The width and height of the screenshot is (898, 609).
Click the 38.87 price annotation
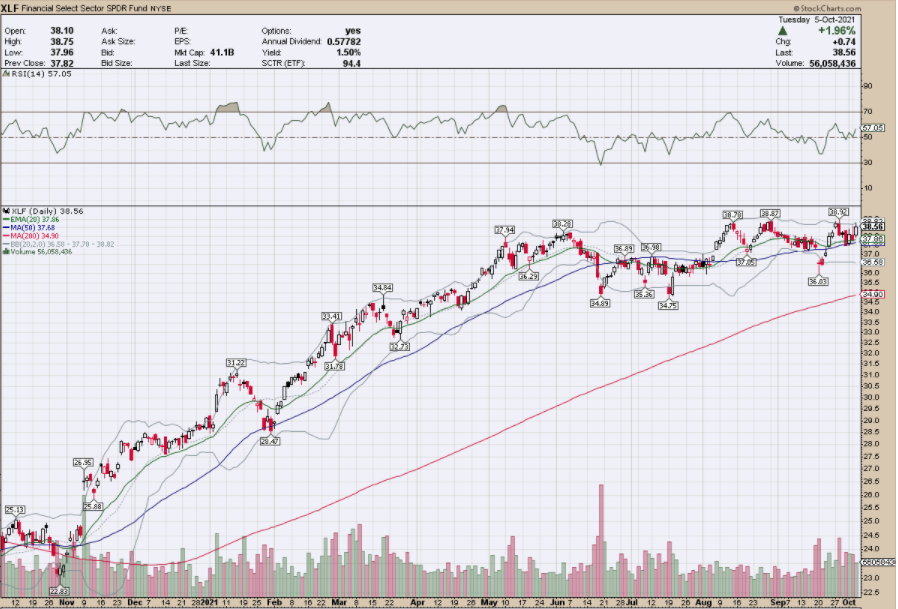[x=770, y=213]
